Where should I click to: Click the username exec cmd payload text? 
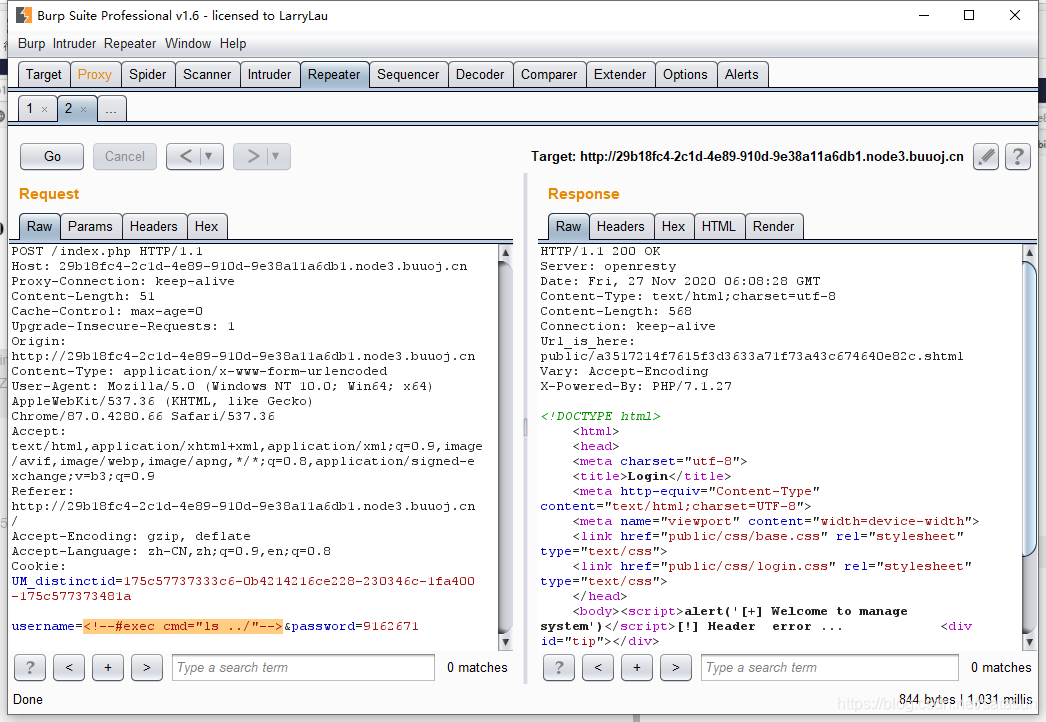click(183, 627)
